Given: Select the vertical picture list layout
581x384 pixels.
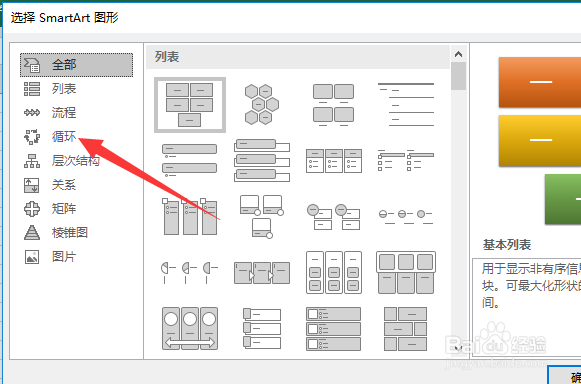Looking at the screenshot, I should coord(333,328).
